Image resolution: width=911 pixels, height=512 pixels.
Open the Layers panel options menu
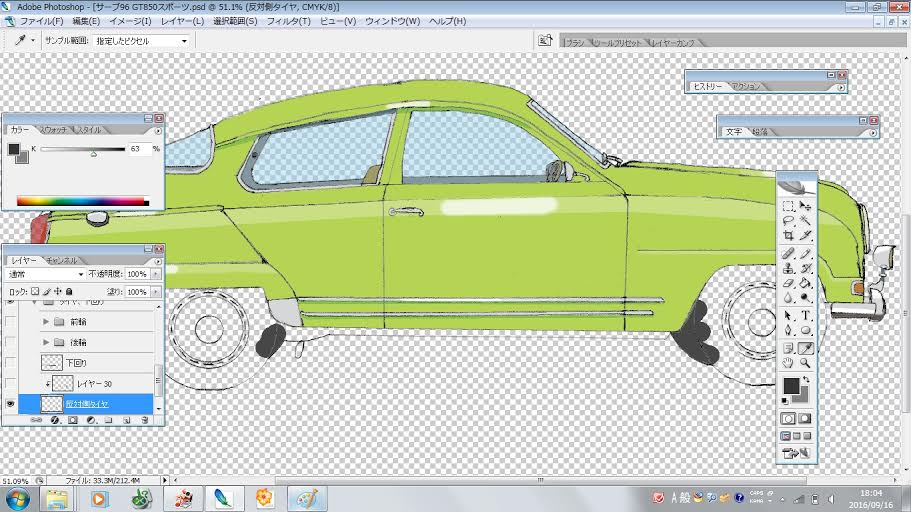click(158, 261)
